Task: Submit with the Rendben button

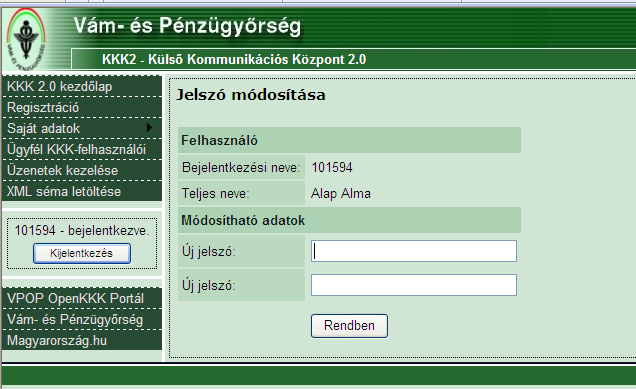Action: (349, 326)
